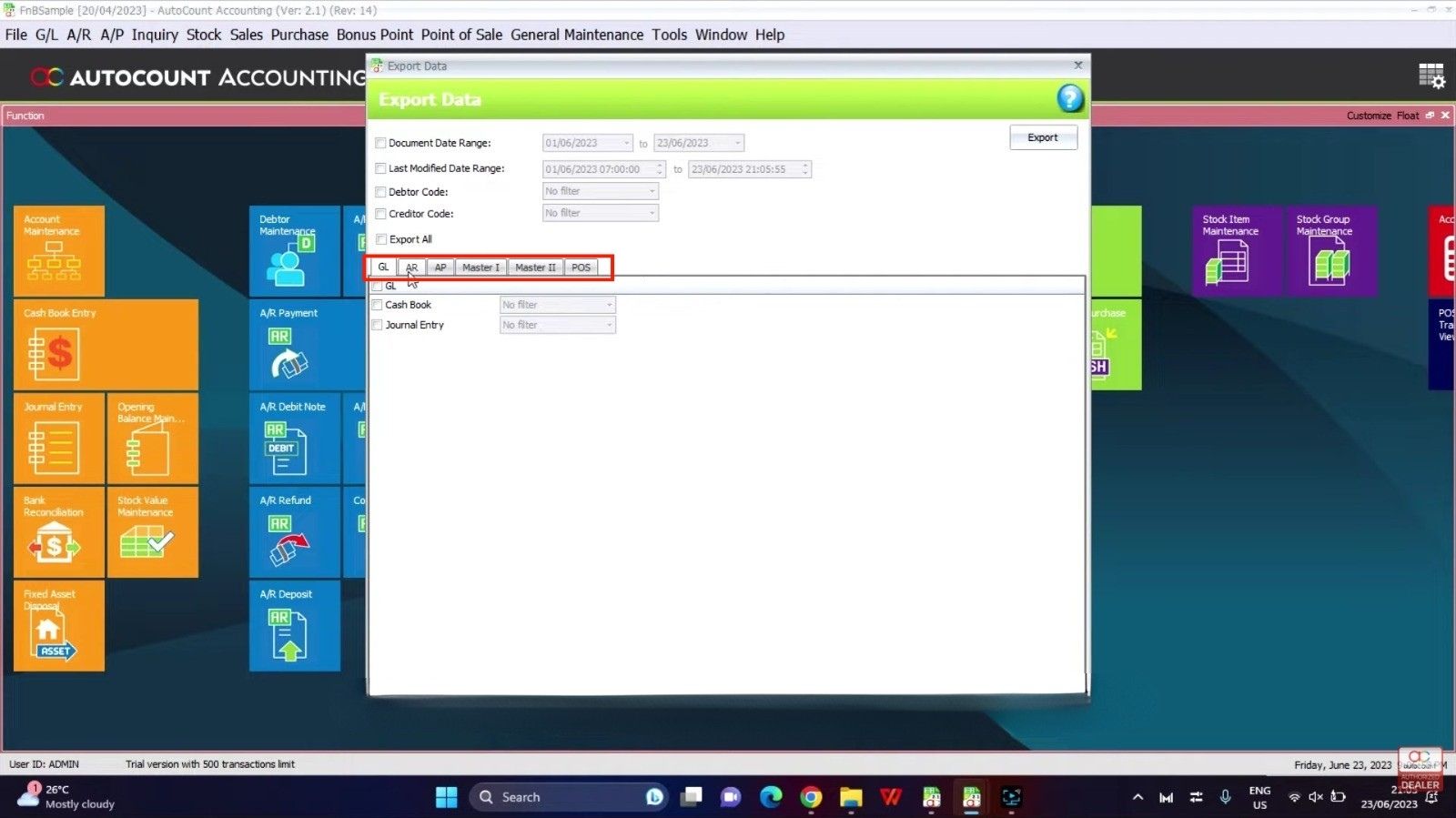This screenshot has height=818, width=1456.
Task: Switch to the Master II tab
Action: pos(535,268)
